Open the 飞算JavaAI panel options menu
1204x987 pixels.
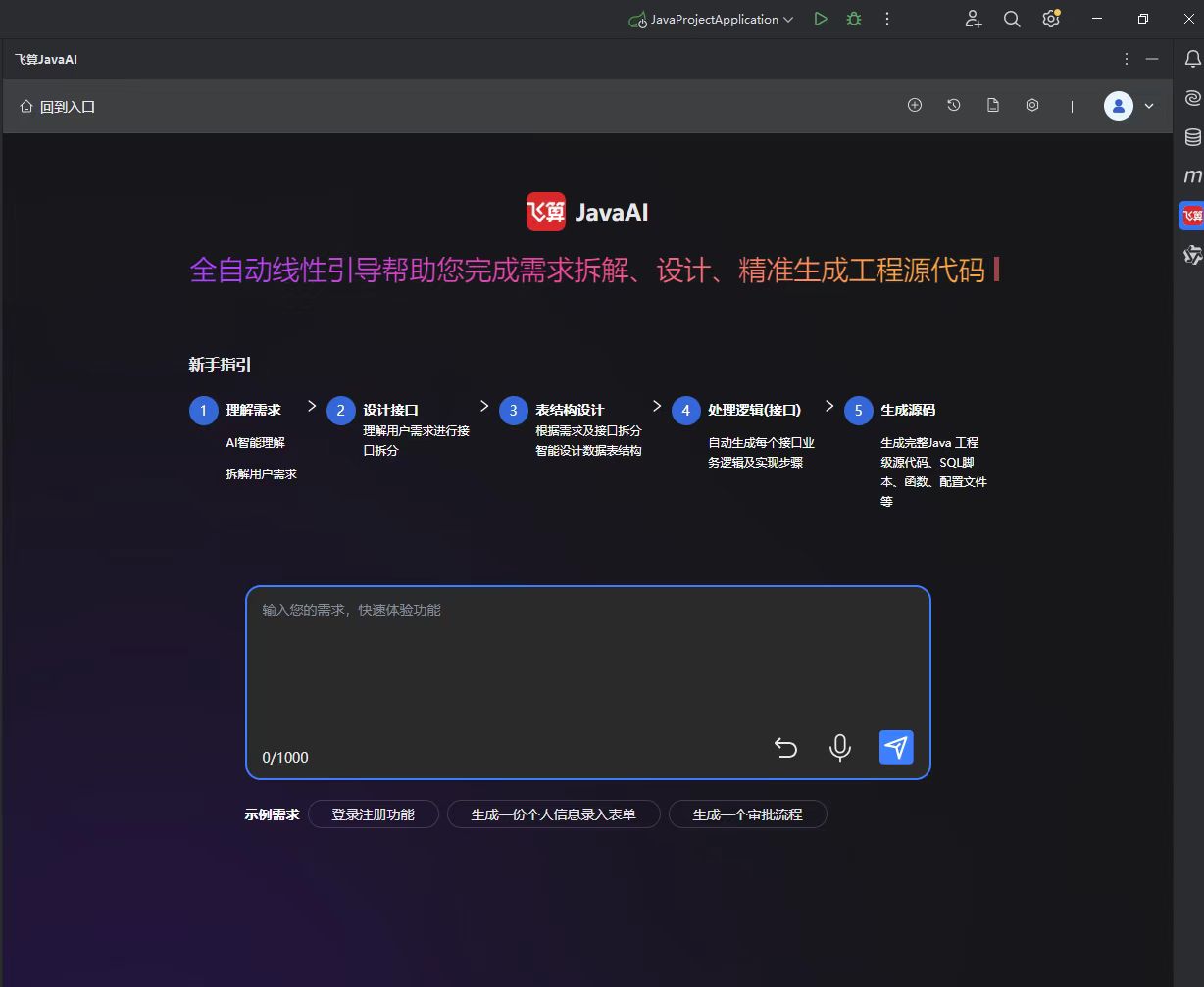point(1127,59)
